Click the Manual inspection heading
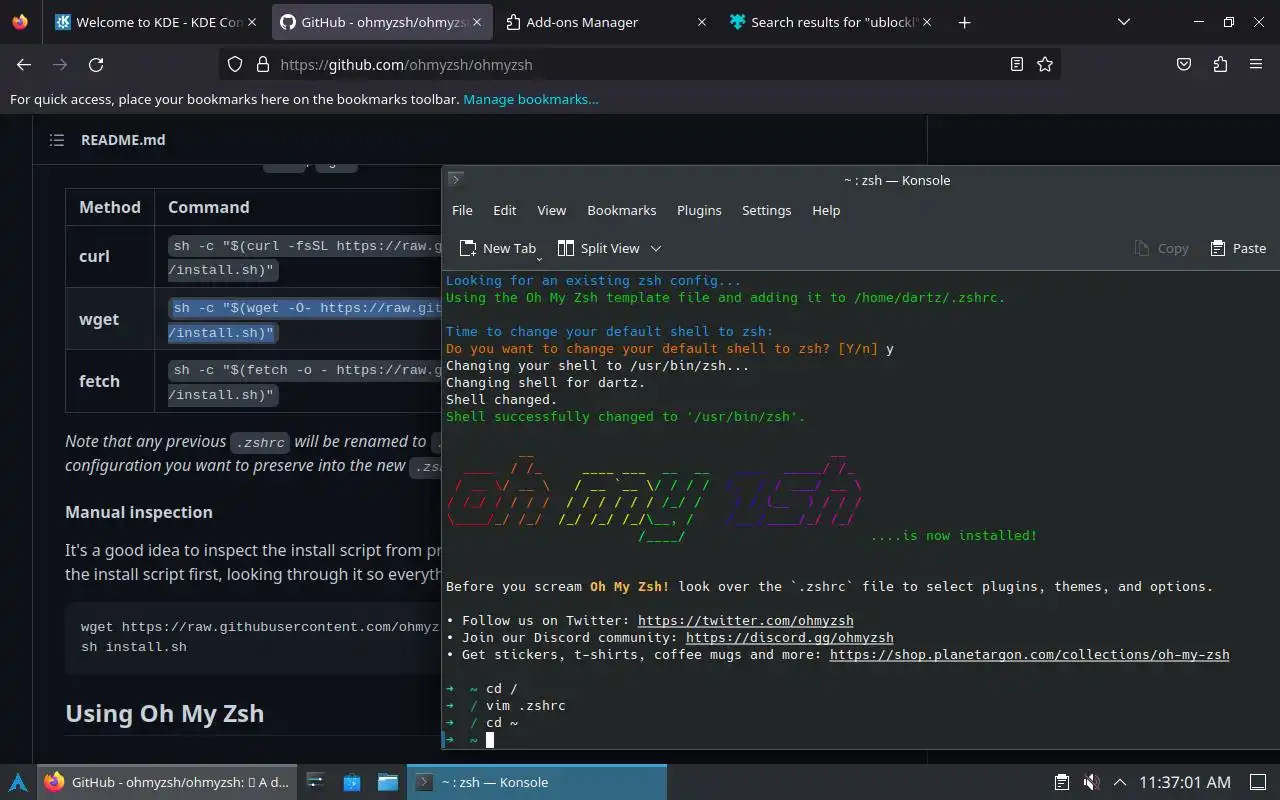 tap(139, 512)
